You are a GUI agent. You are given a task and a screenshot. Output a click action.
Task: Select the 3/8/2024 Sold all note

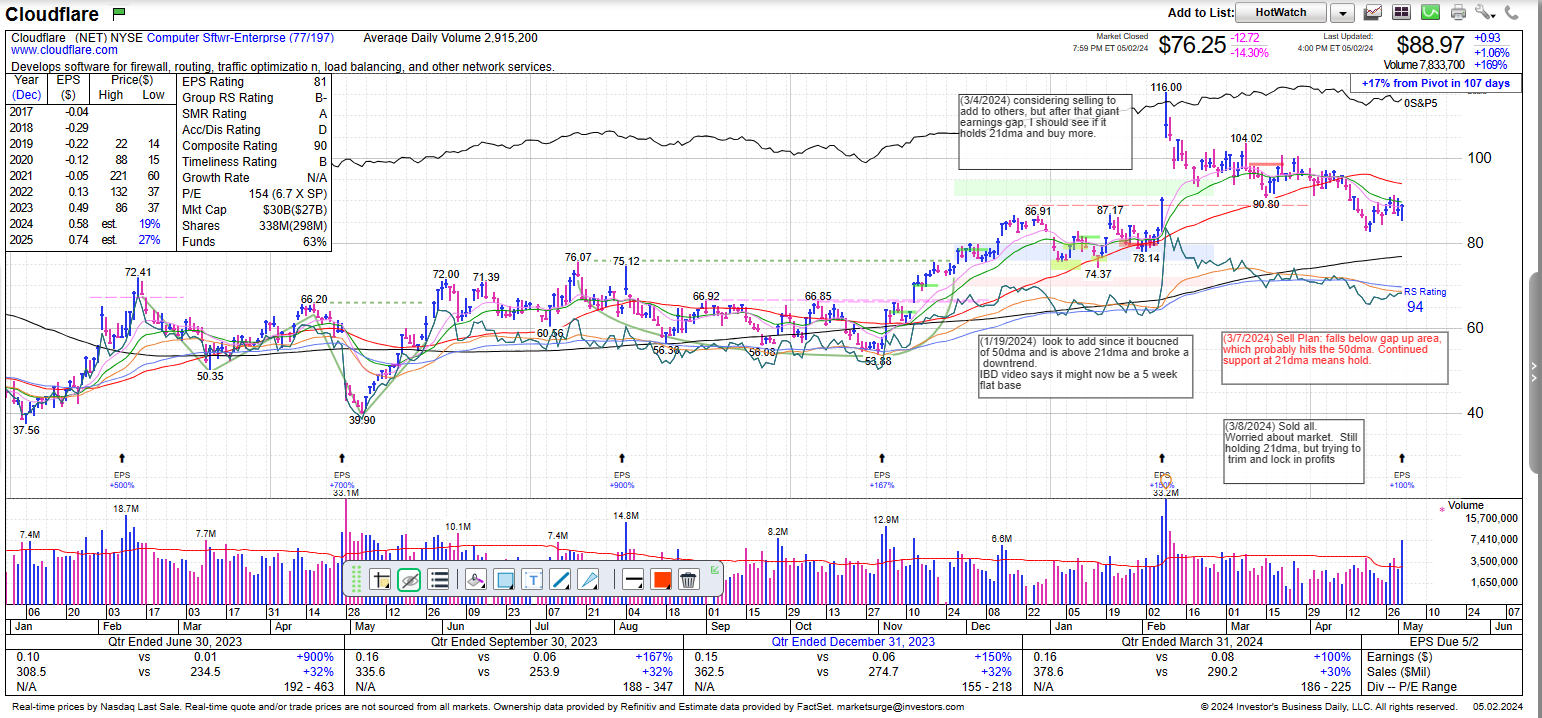(x=1293, y=450)
